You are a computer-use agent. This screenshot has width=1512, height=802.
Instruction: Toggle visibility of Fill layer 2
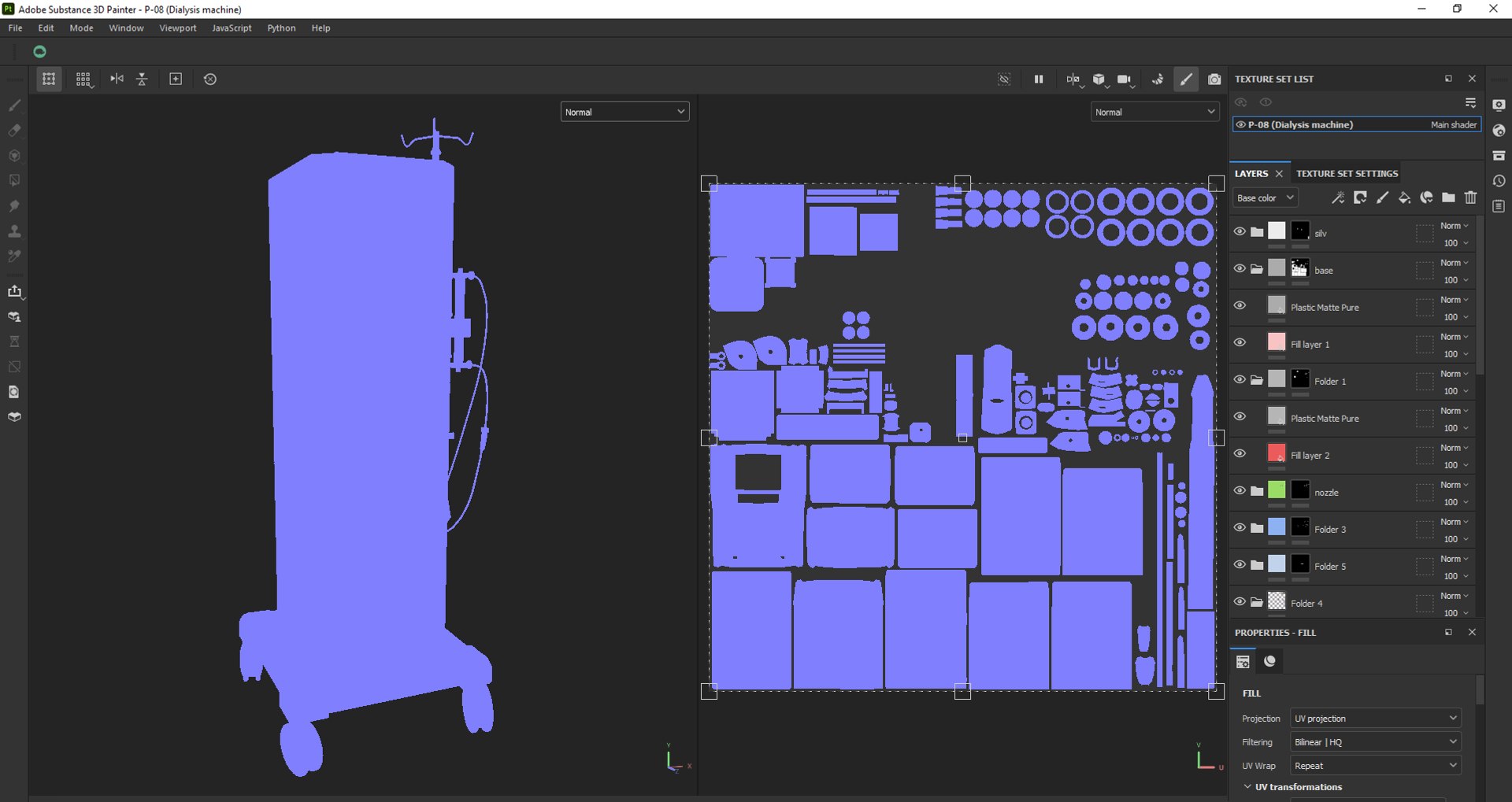[1240, 453]
